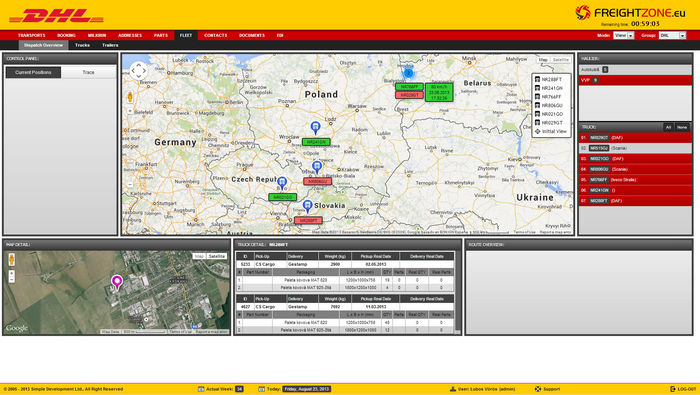Click the Support icon in the footer
Screen dimensions: 700x395
538,389
